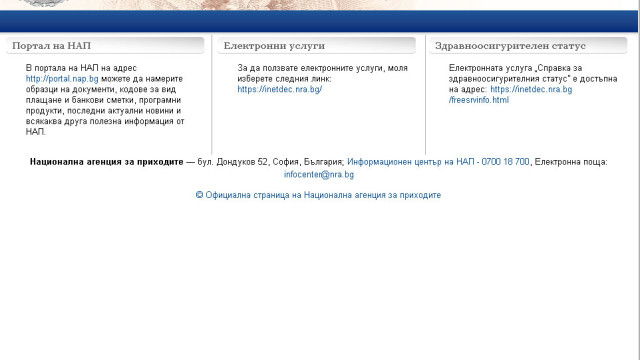Click the bold Национална агенция за приходите text
Screen dimensions: 640x360
(107, 162)
